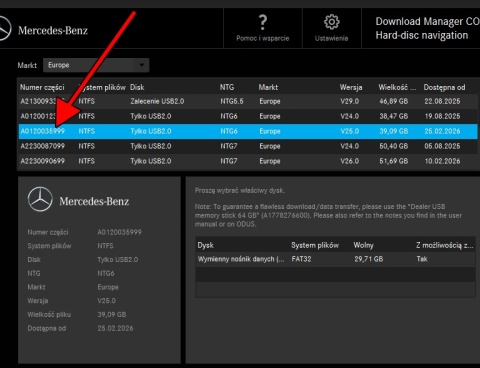The height and width of the screenshot is (368, 480).
Task: Sort by Disk column header
Action: 137,87
